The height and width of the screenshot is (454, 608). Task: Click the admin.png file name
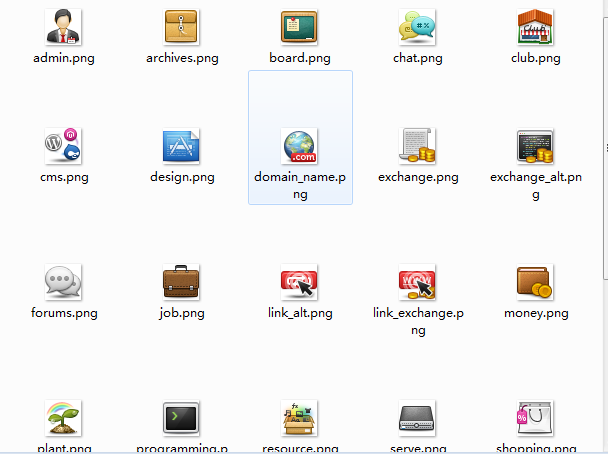coord(64,58)
